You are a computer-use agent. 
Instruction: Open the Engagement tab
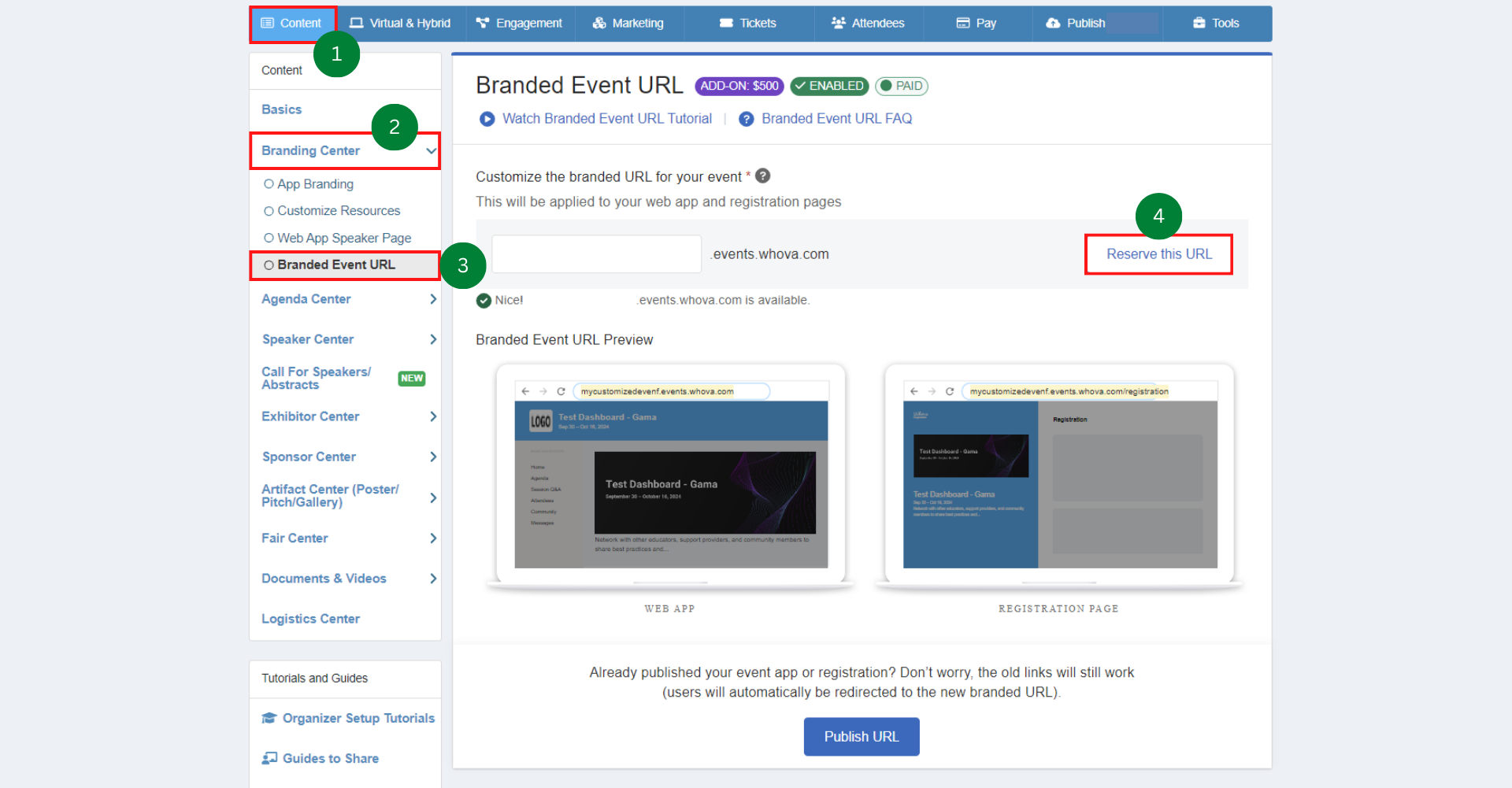(520, 24)
